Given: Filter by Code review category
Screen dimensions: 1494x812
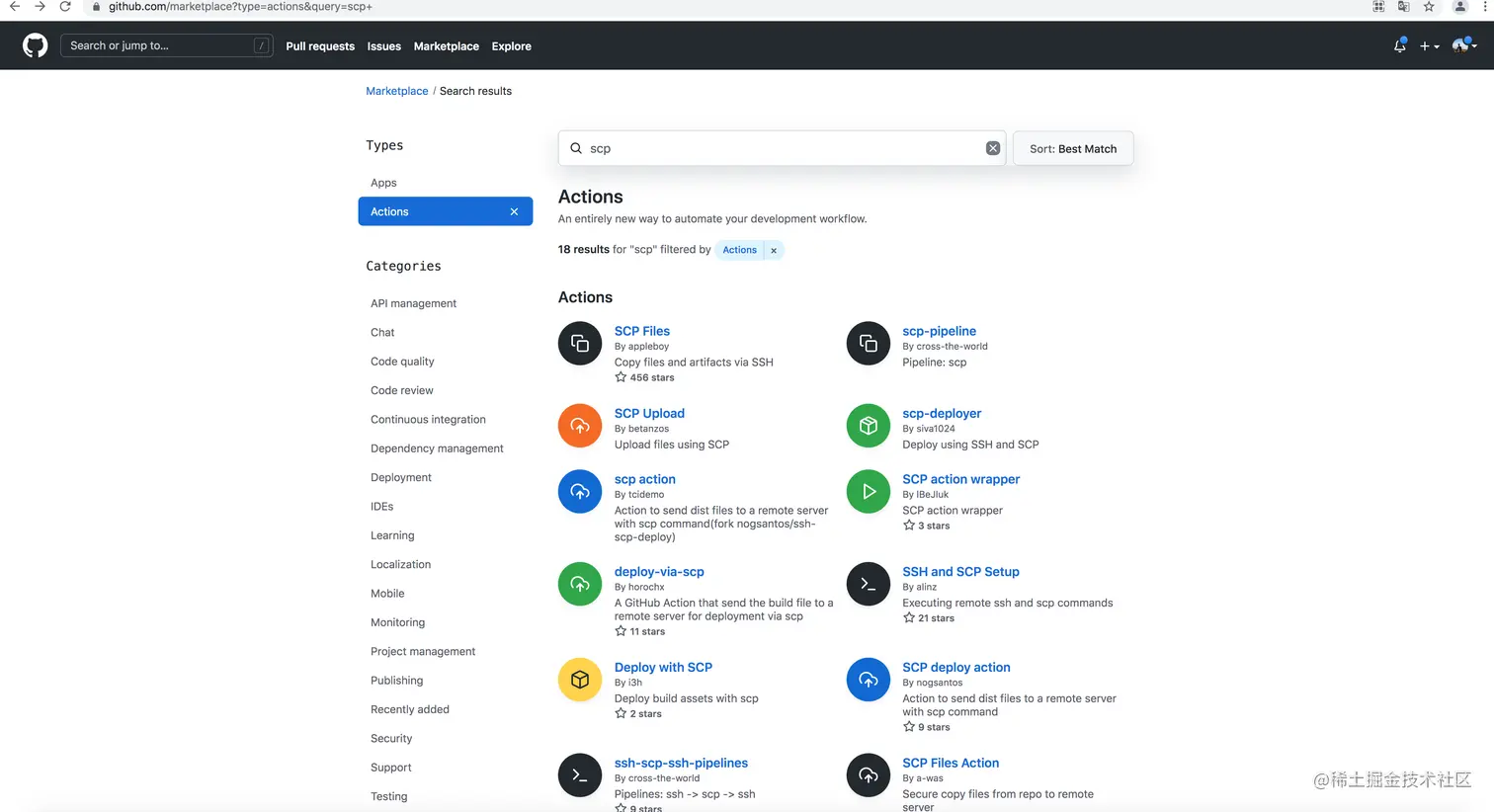Looking at the screenshot, I should tap(402, 390).
